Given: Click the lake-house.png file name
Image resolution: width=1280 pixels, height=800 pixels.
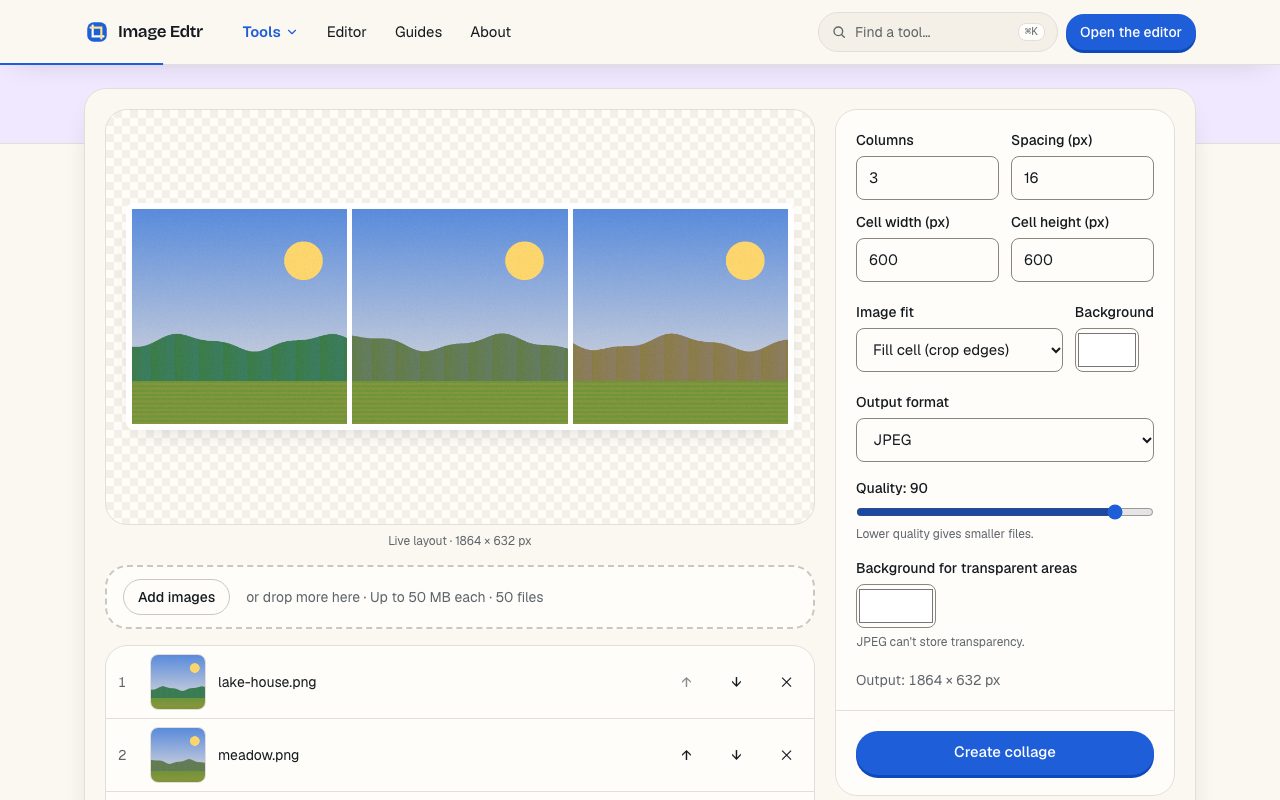Looking at the screenshot, I should 267,682.
